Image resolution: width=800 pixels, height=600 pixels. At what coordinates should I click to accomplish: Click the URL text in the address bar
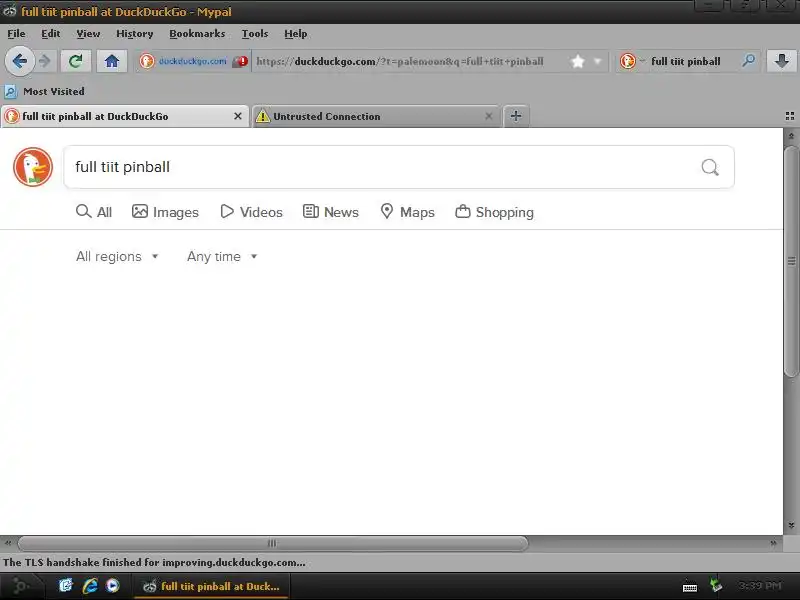tap(399, 62)
